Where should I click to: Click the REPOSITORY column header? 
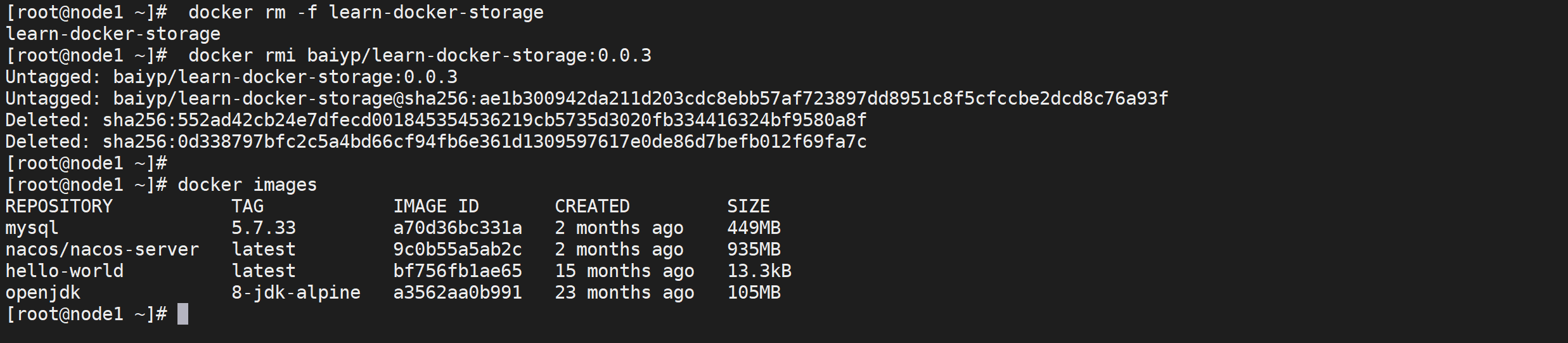click(58, 206)
